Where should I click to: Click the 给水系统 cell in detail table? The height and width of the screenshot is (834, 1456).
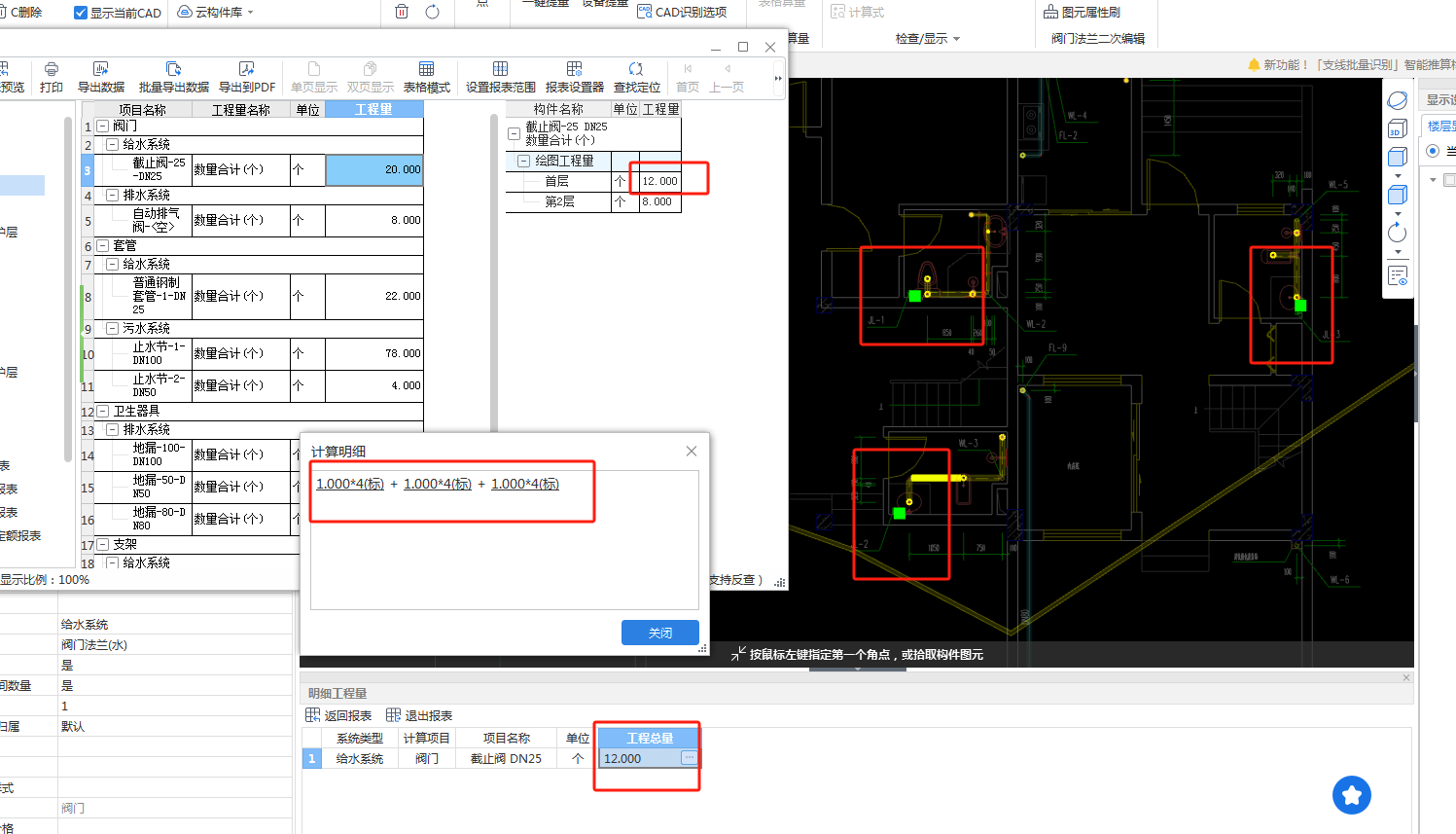(360, 758)
